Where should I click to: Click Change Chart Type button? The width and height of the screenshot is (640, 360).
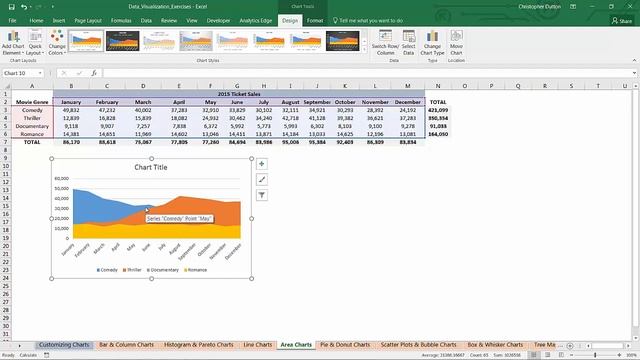coord(432,42)
